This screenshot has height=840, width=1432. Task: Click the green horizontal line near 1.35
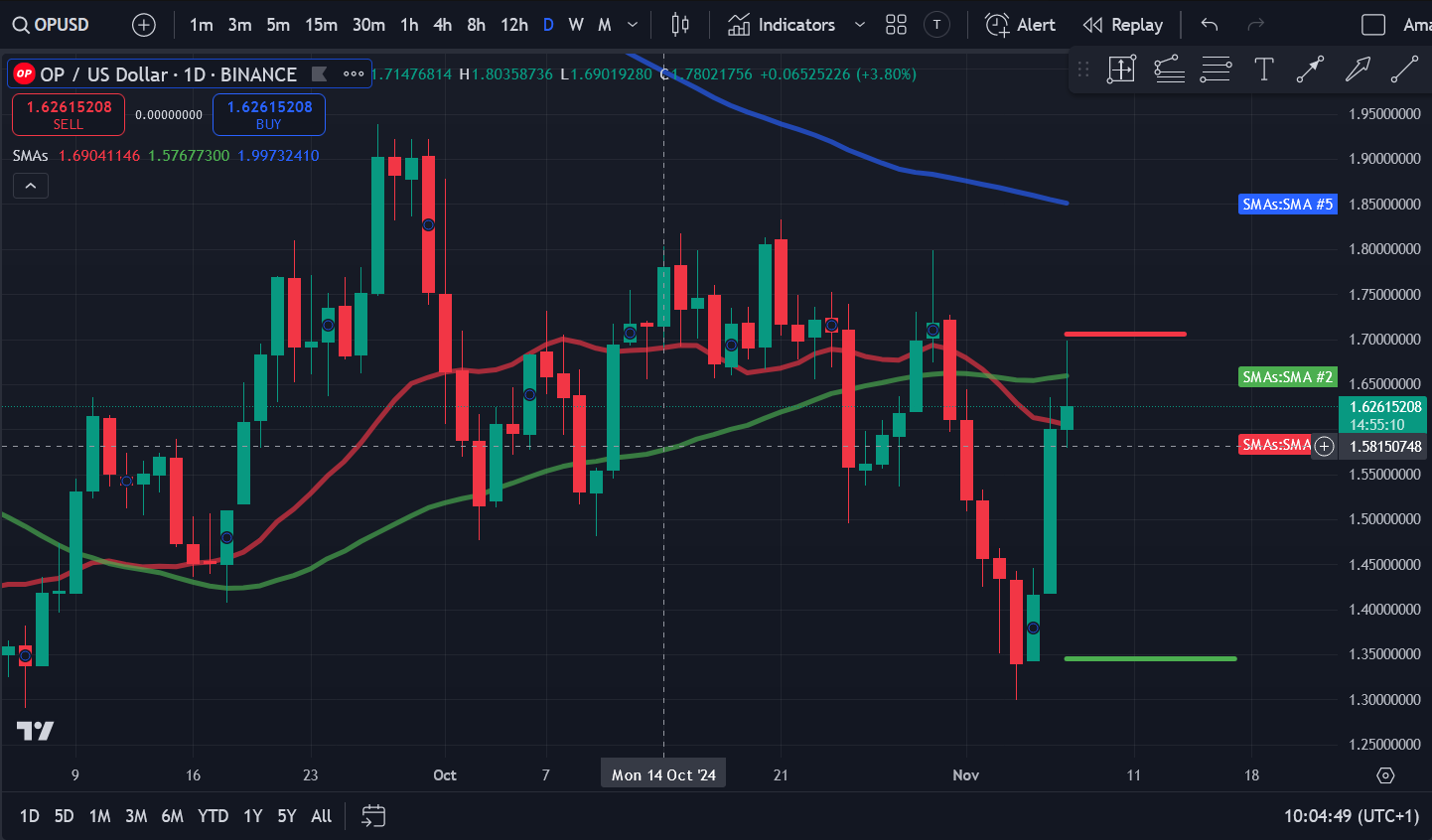(x=1150, y=658)
